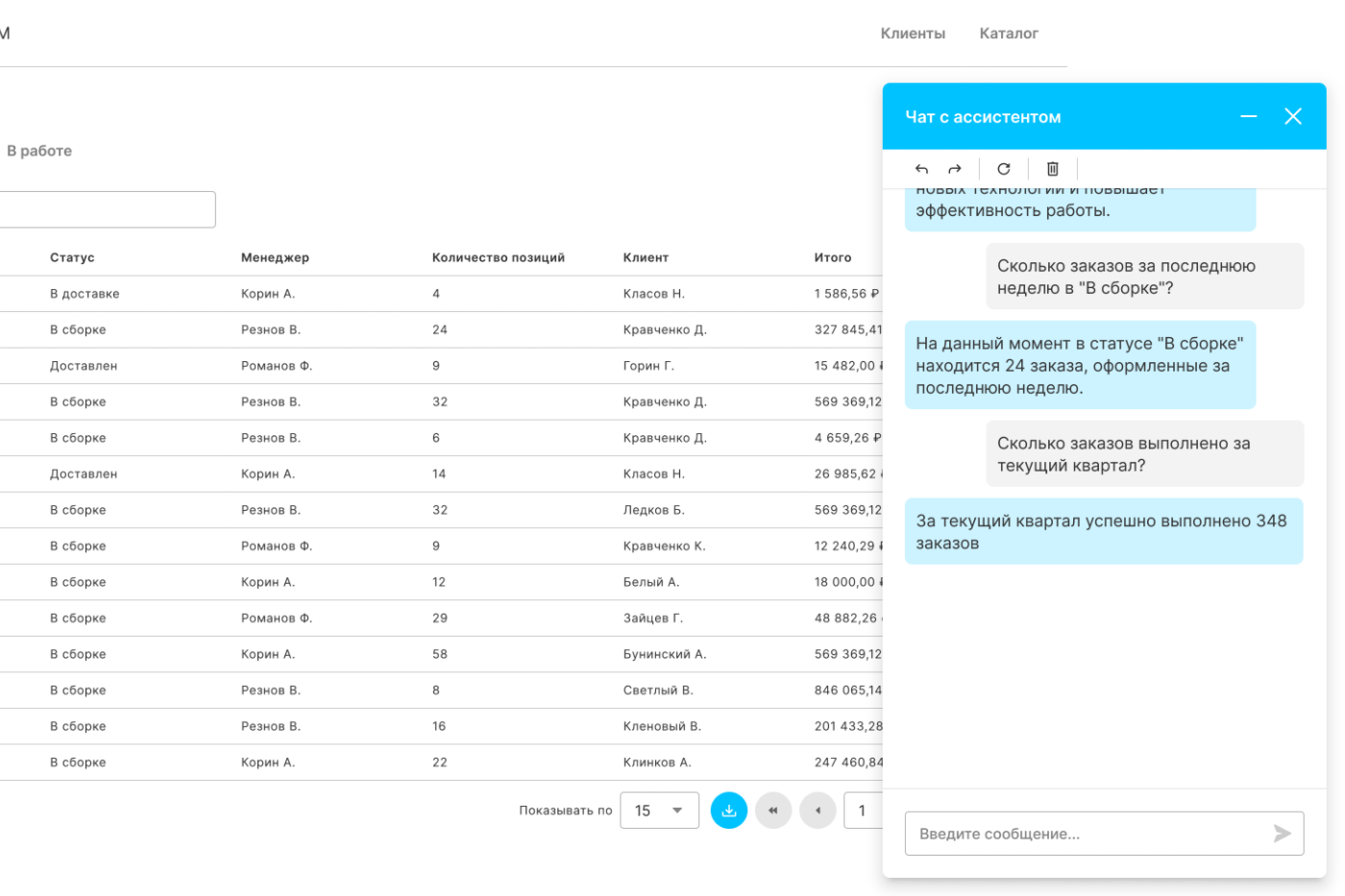This screenshot has width=1345, height=896.
Task: Switch to the В работе tab
Action: pyautogui.click(x=39, y=151)
